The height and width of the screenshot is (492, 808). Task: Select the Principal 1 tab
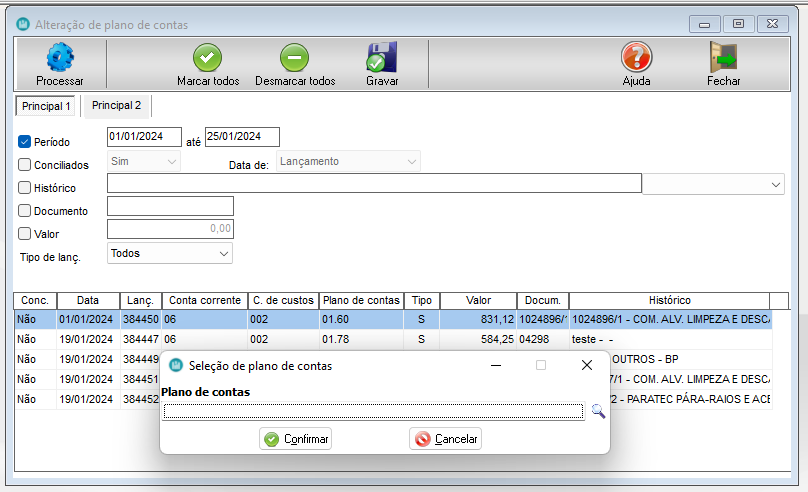coord(47,106)
